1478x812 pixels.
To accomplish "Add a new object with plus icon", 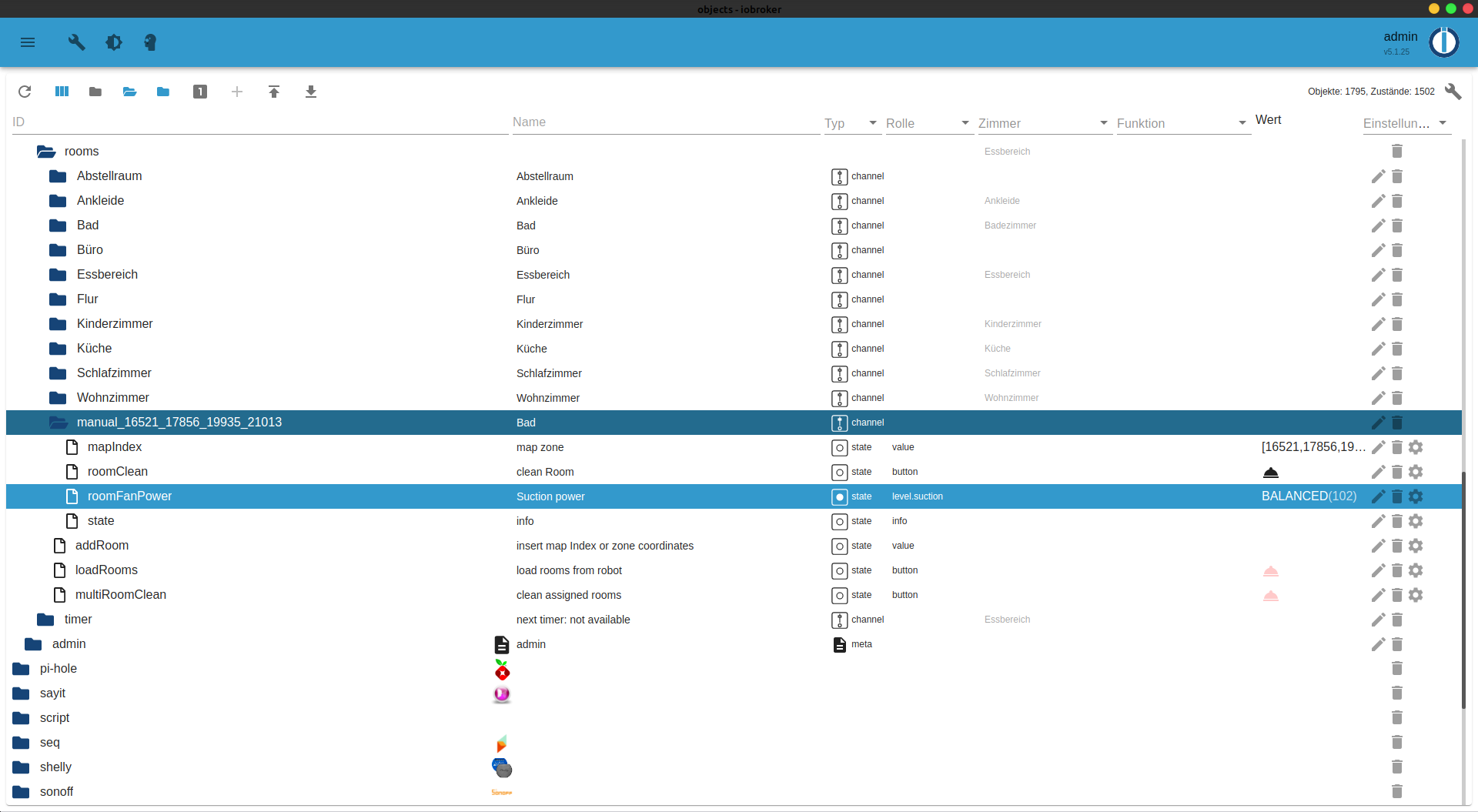I will 237,92.
